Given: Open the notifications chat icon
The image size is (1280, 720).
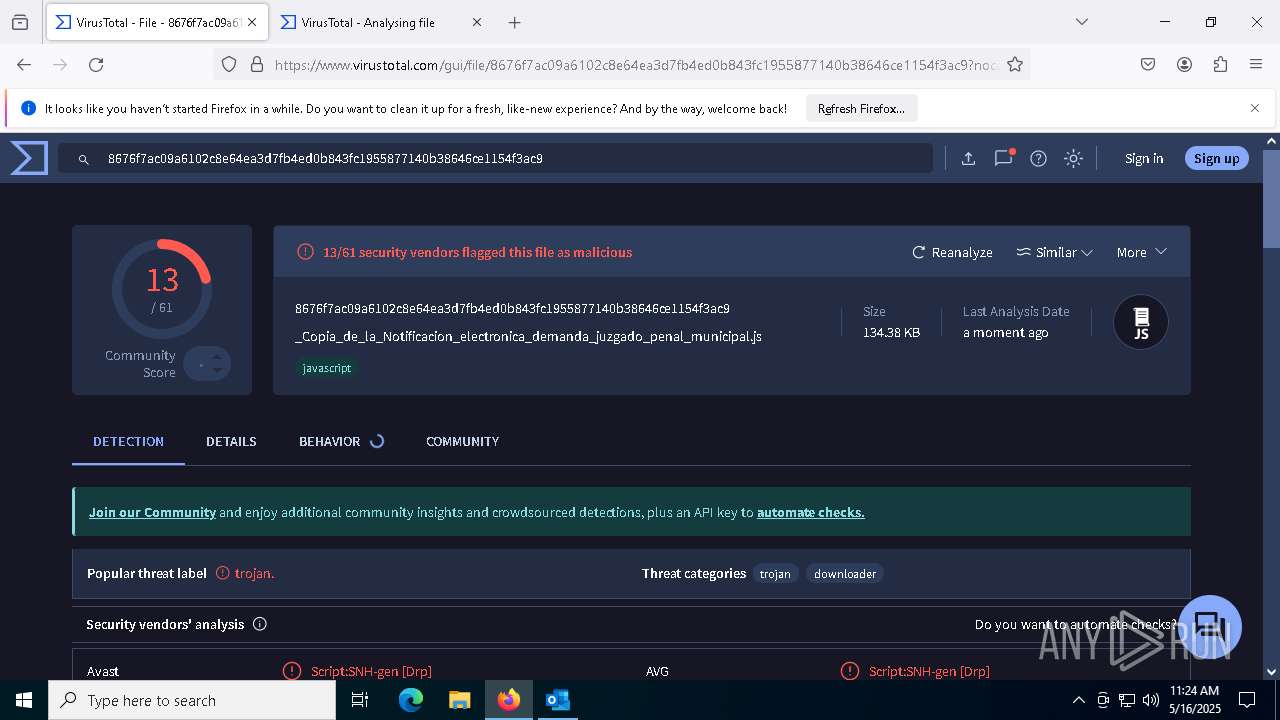Looking at the screenshot, I should (1004, 158).
